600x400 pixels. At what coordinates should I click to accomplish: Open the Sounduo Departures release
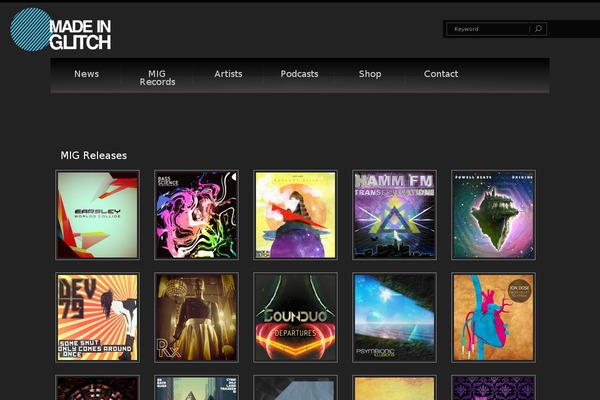(x=295, y=317)
